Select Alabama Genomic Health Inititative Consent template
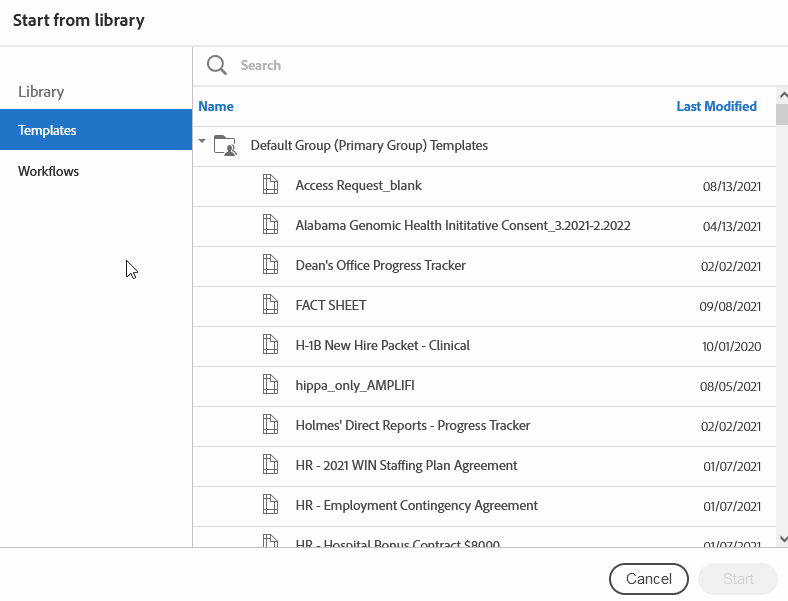 484,227
